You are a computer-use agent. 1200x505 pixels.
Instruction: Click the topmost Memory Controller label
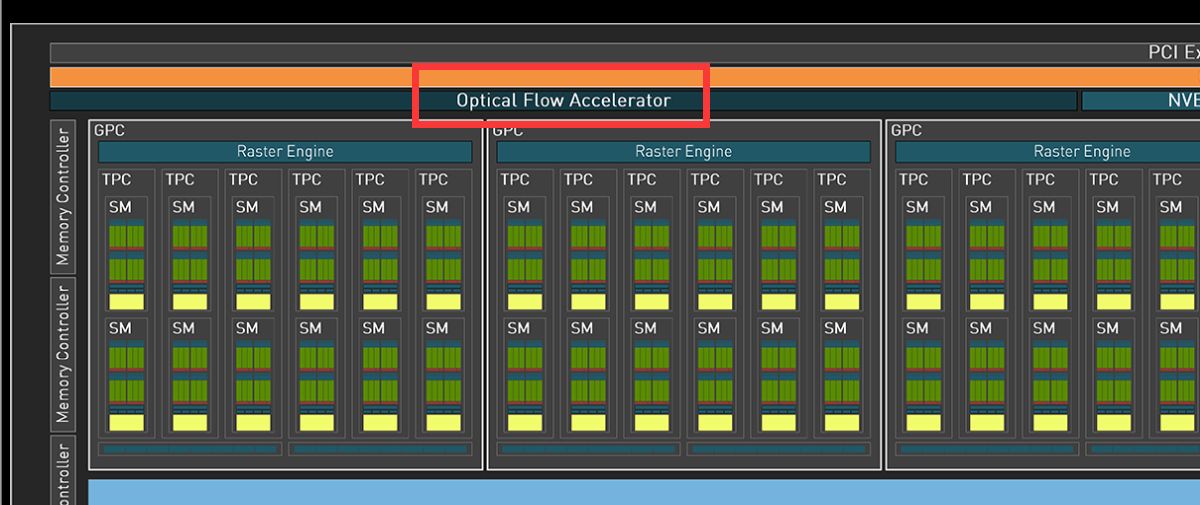coord(63,196)
